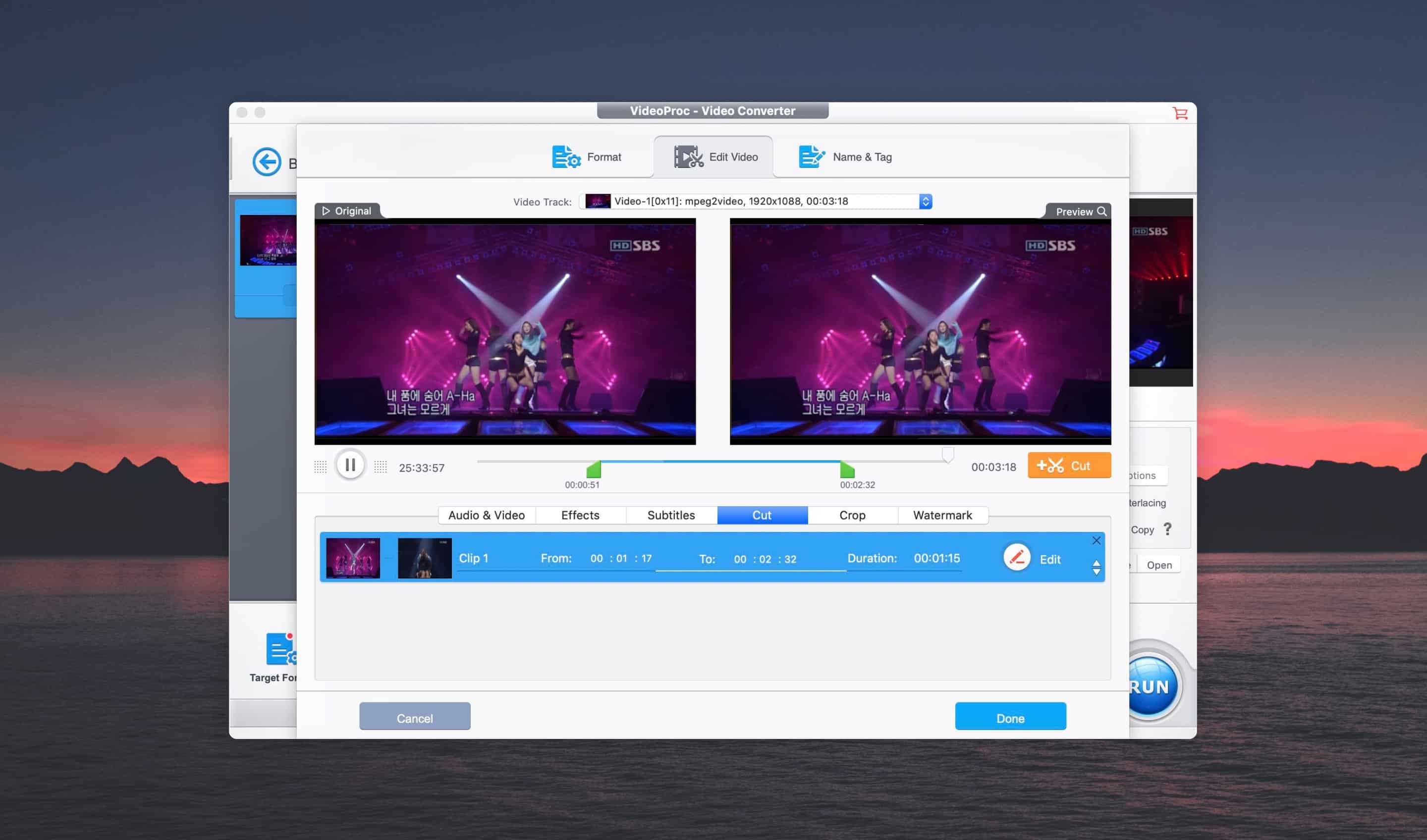Open the Name & Tag tab
Screen dimensions: 1427x840
click(x=845, y=157)
